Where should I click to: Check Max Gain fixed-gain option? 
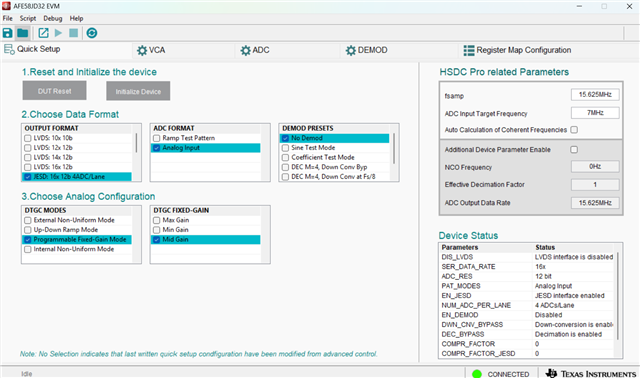(156, 220)
